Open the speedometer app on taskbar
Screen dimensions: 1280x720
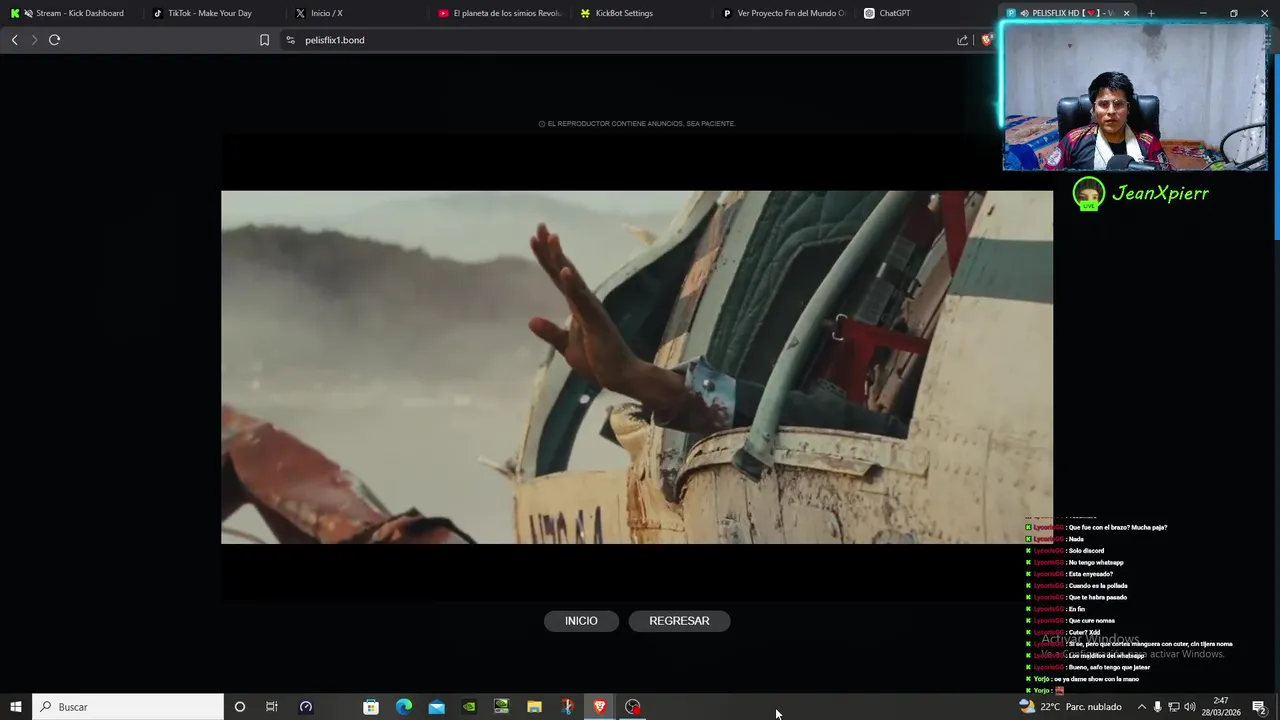(306, 707)
